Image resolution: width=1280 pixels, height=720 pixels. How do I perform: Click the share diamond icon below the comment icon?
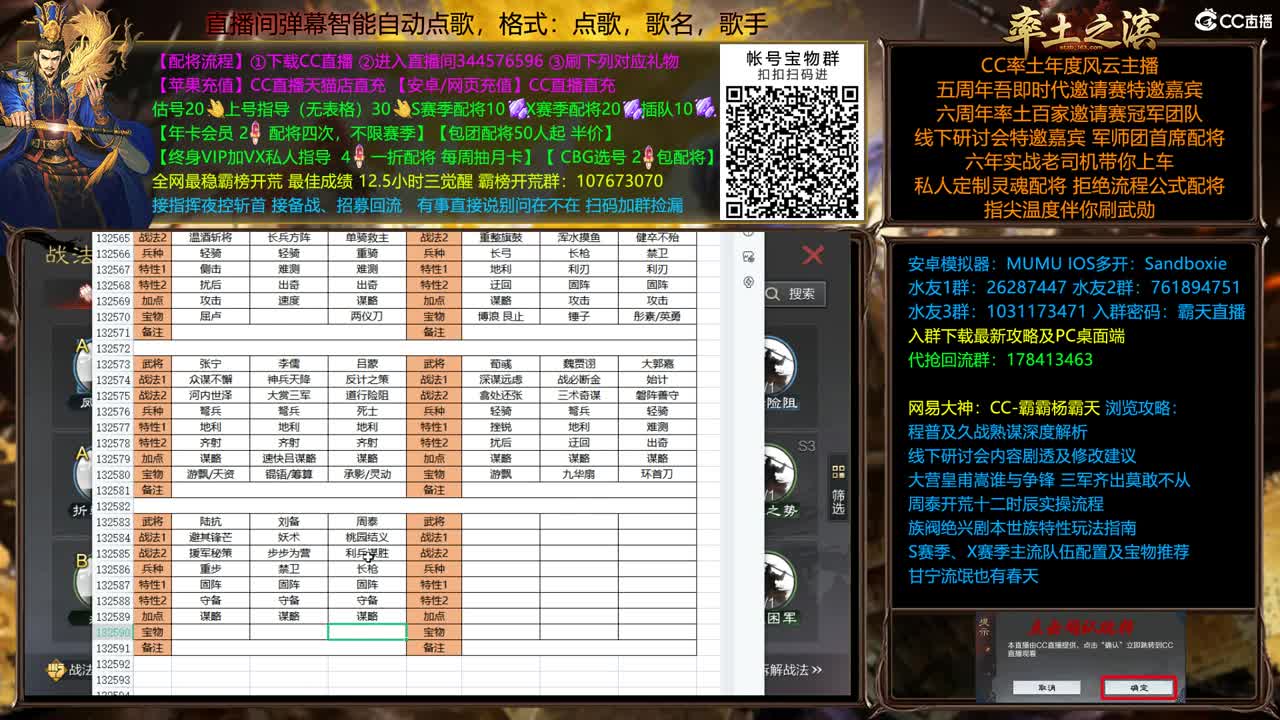tap(747, 283)
